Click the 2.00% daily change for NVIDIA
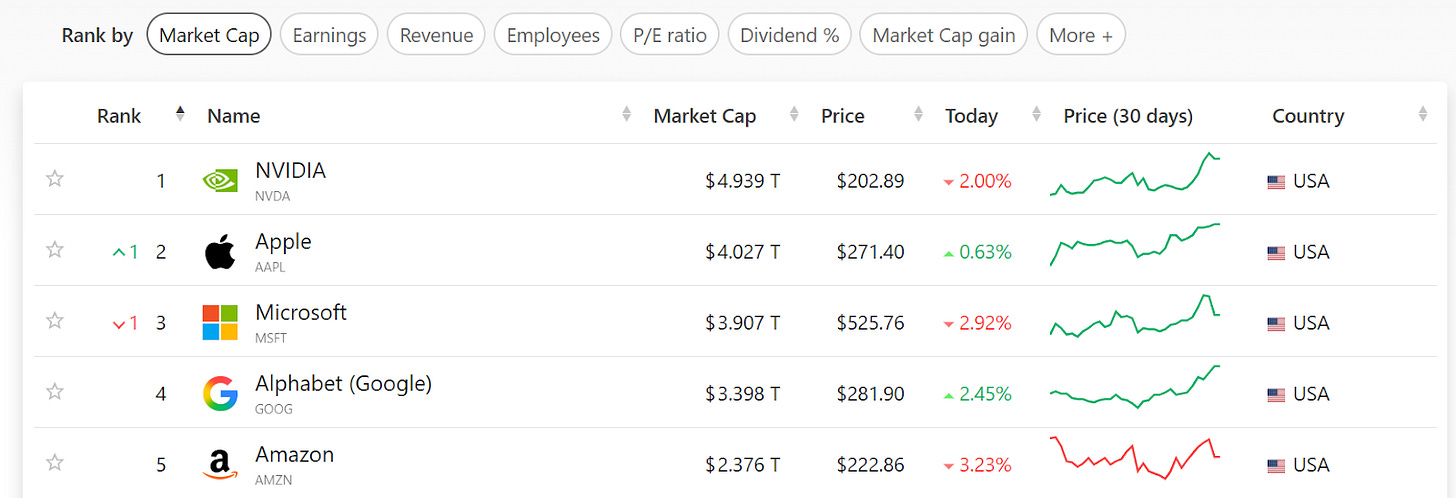The image size is (1456, 498). tap(977, 181)
